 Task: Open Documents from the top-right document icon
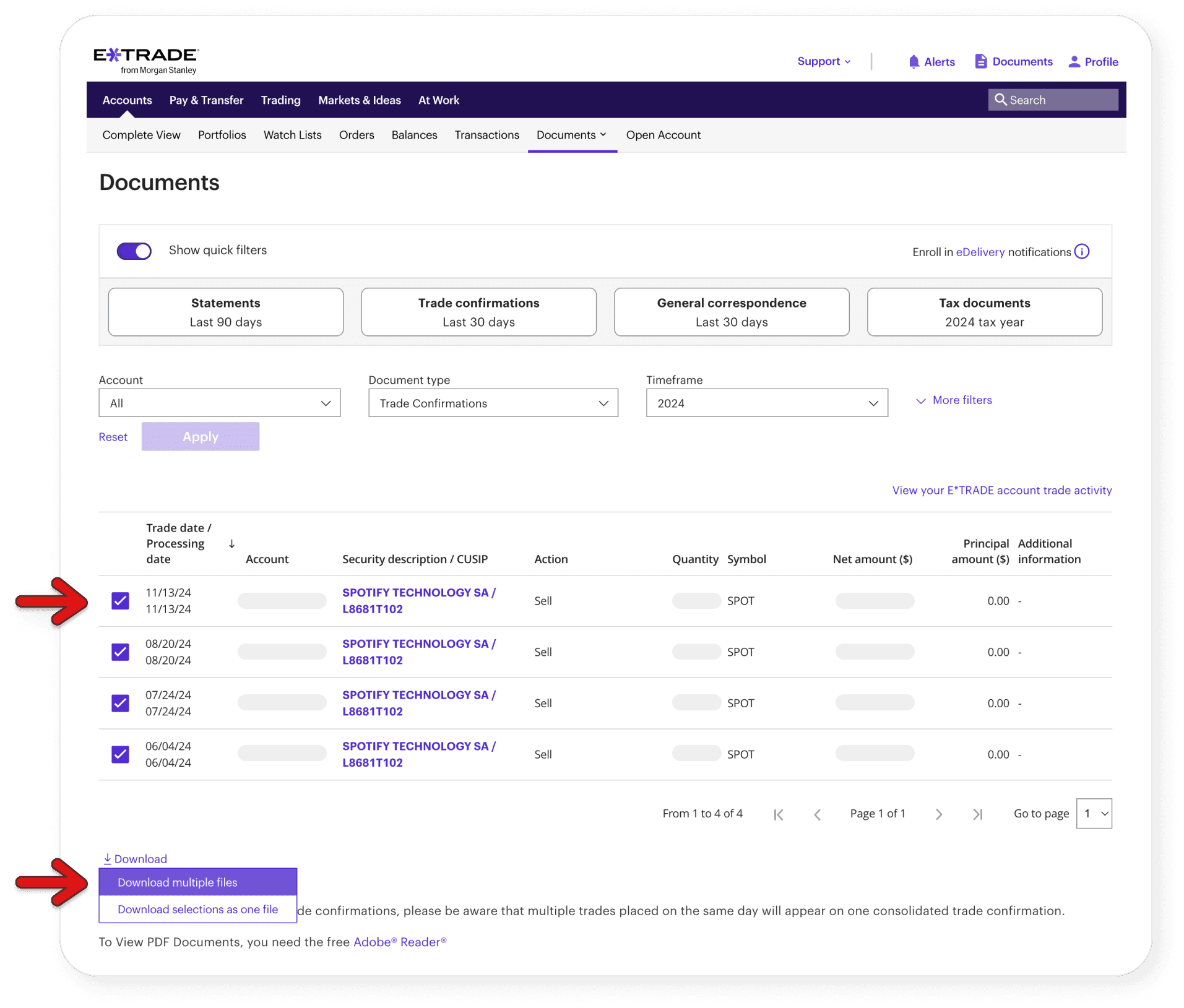981,61
